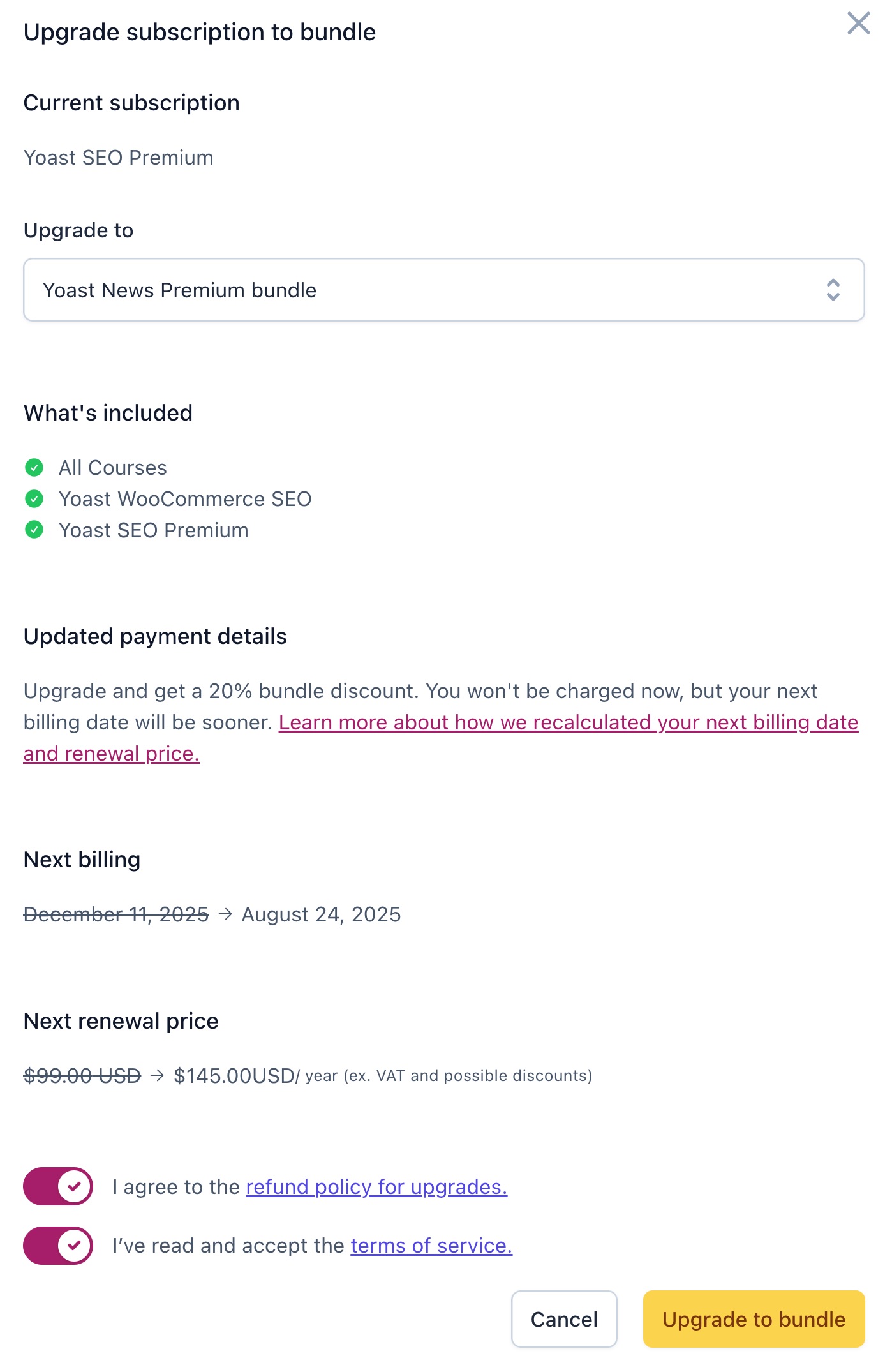Click the green checkmark beside All Courses
Viewport: 892px width, 1372px height.
click(x=36, y=467)
